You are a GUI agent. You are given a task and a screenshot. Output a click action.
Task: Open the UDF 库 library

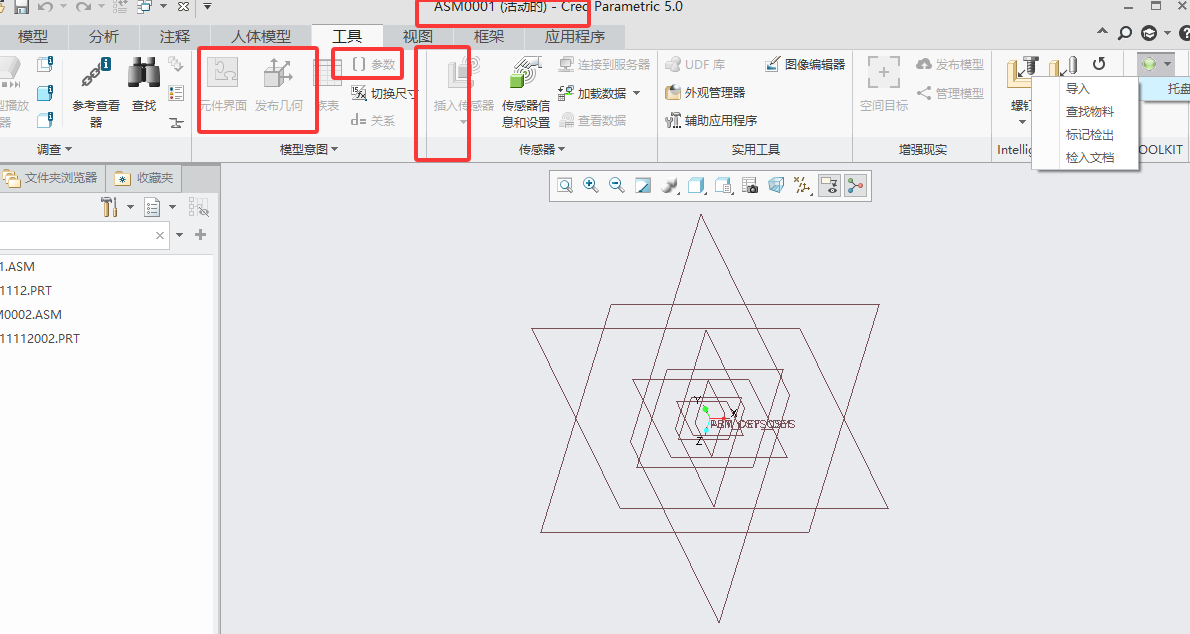pyautogui.click(x=695, y=65)
